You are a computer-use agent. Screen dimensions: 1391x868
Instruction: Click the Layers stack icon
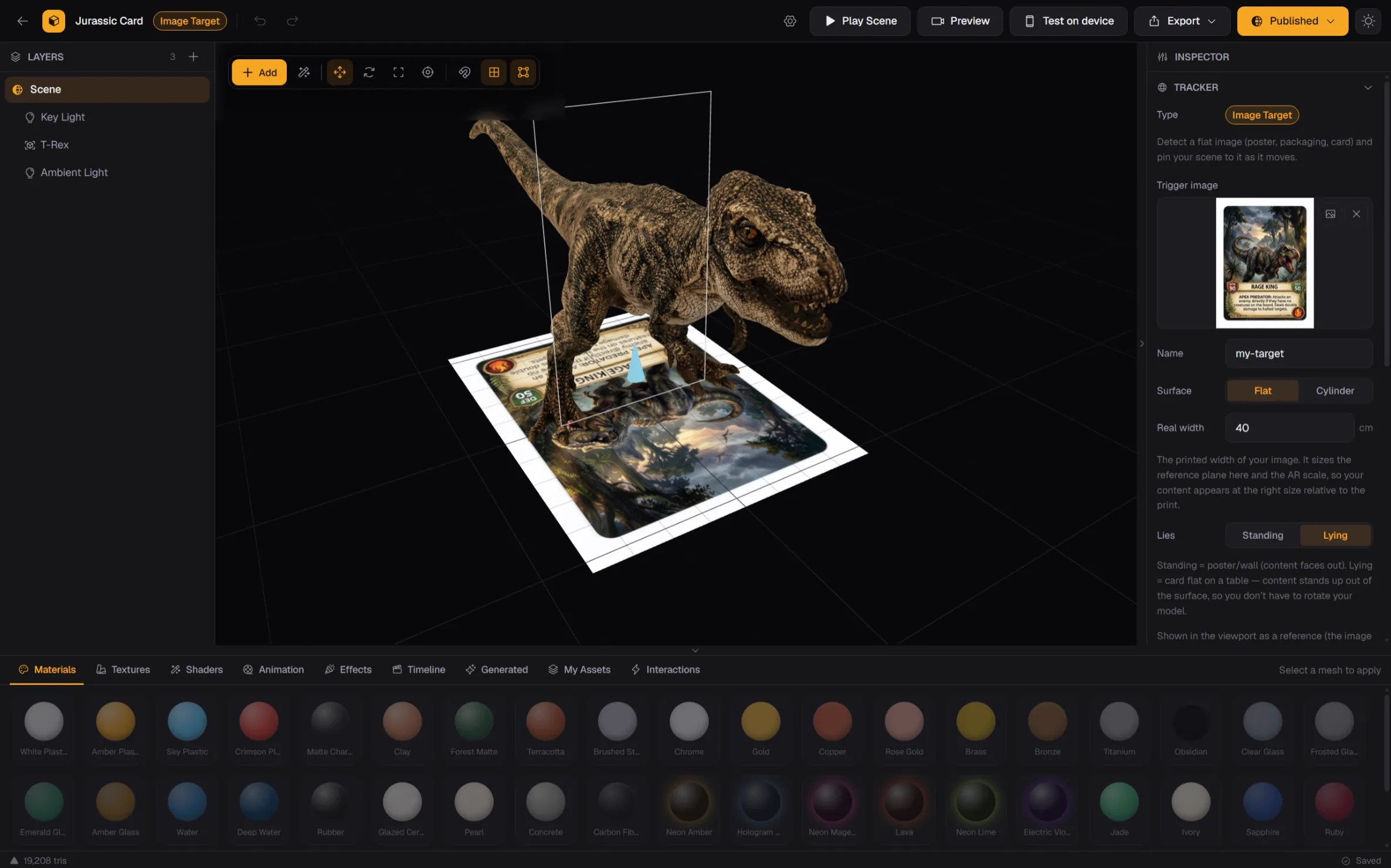tap(15, 57)
